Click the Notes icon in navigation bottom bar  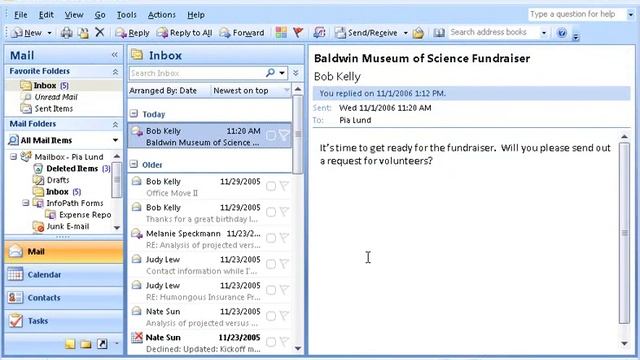pyautogui.click(x=70, y=344)
